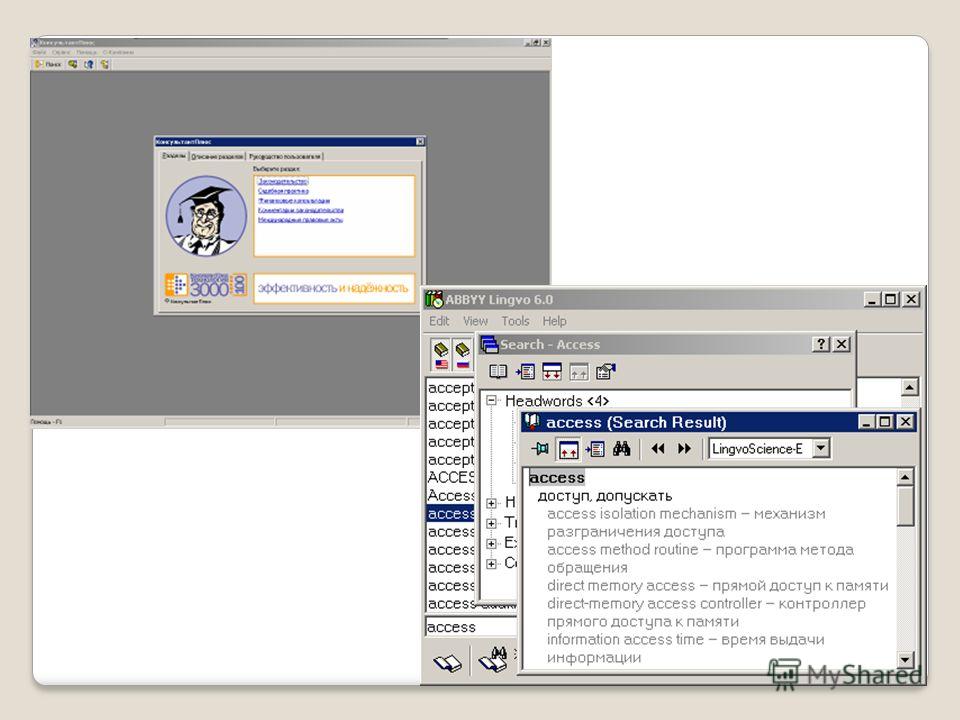960x720 pixels.
Task: Close the КонсультантПлюс start dialog
Action: coord(420,141)
